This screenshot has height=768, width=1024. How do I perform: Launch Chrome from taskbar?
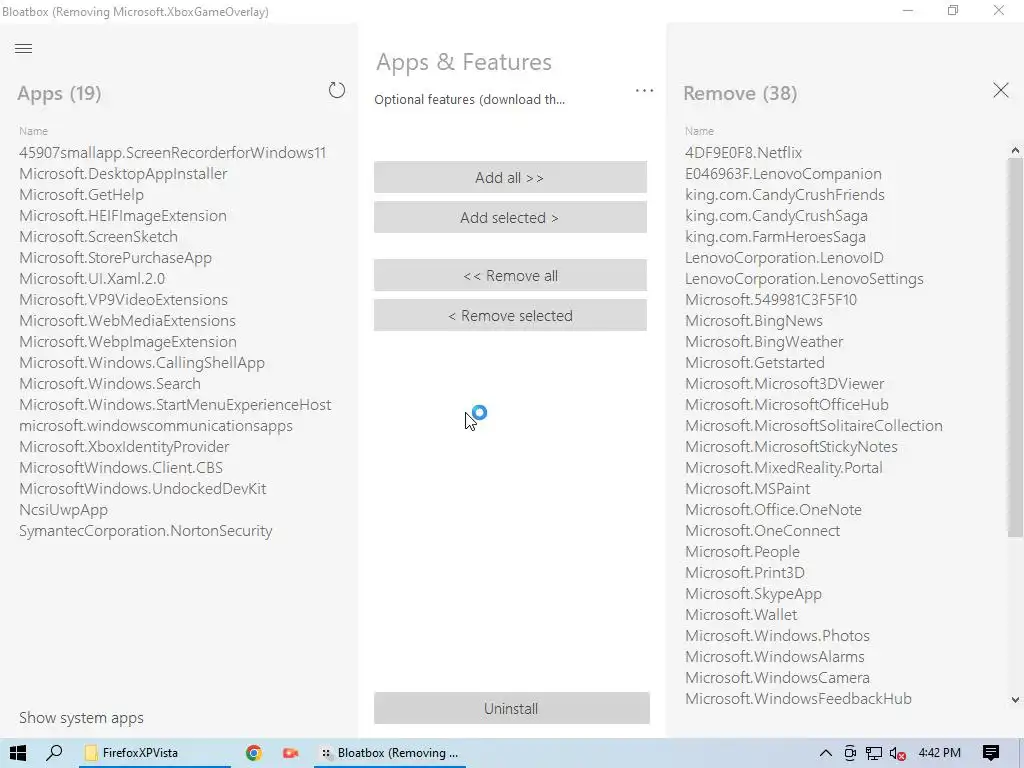pyautogui.click(x=253, y=753)
